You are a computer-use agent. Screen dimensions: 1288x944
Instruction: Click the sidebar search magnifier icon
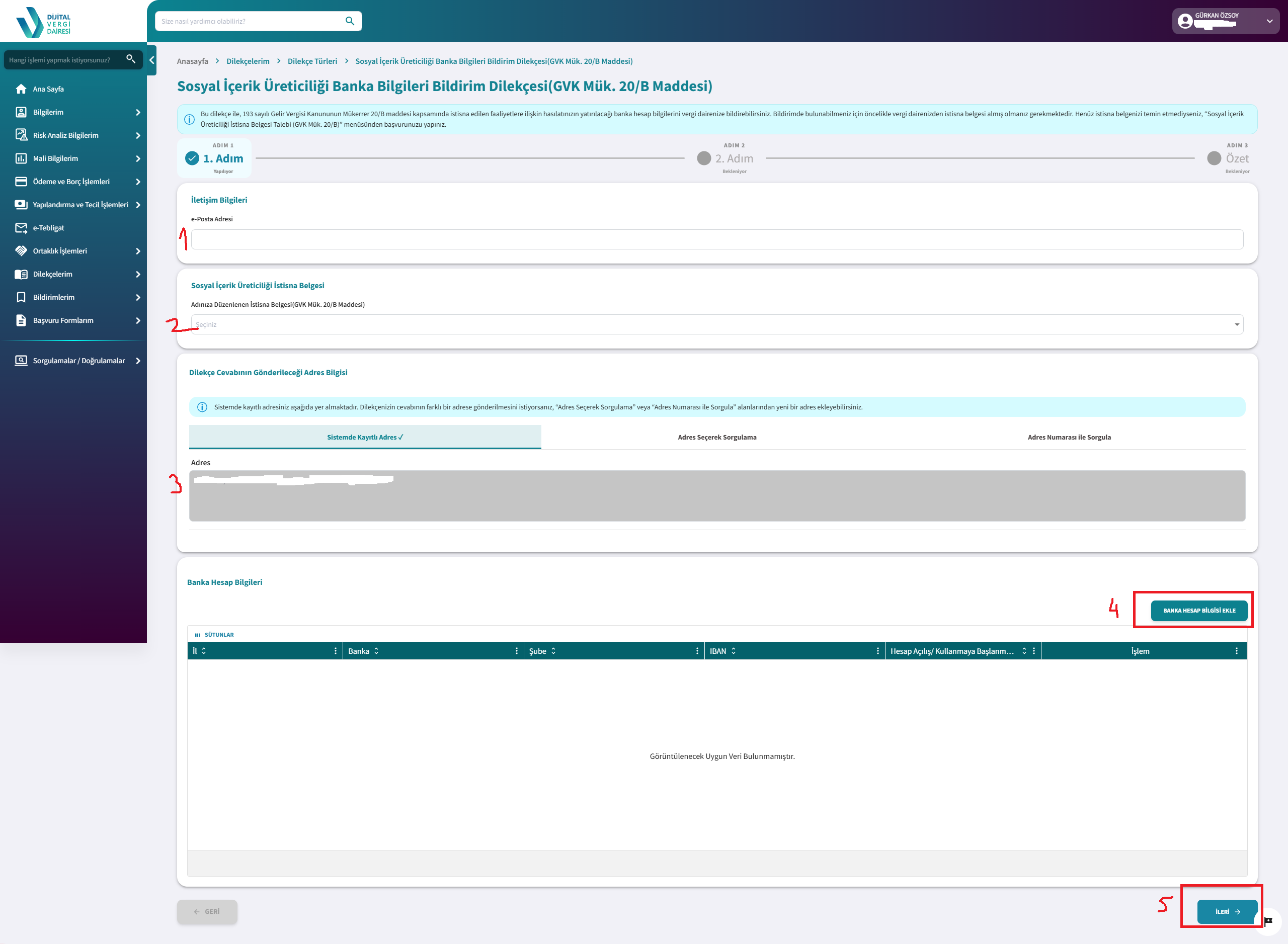pos(130,59)
